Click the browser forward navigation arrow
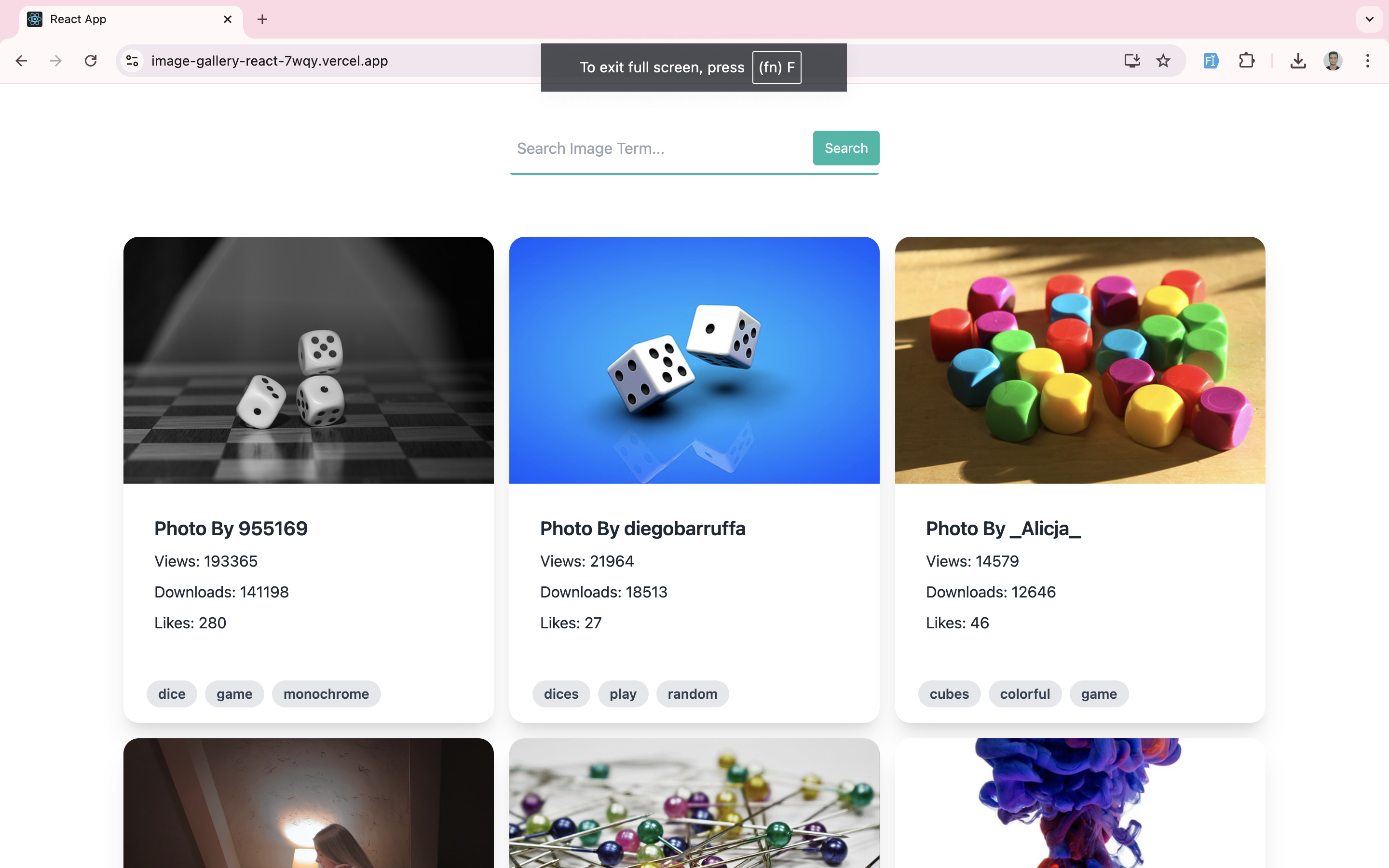Viewport: 1389px width, 868px height. pos(56,60)
